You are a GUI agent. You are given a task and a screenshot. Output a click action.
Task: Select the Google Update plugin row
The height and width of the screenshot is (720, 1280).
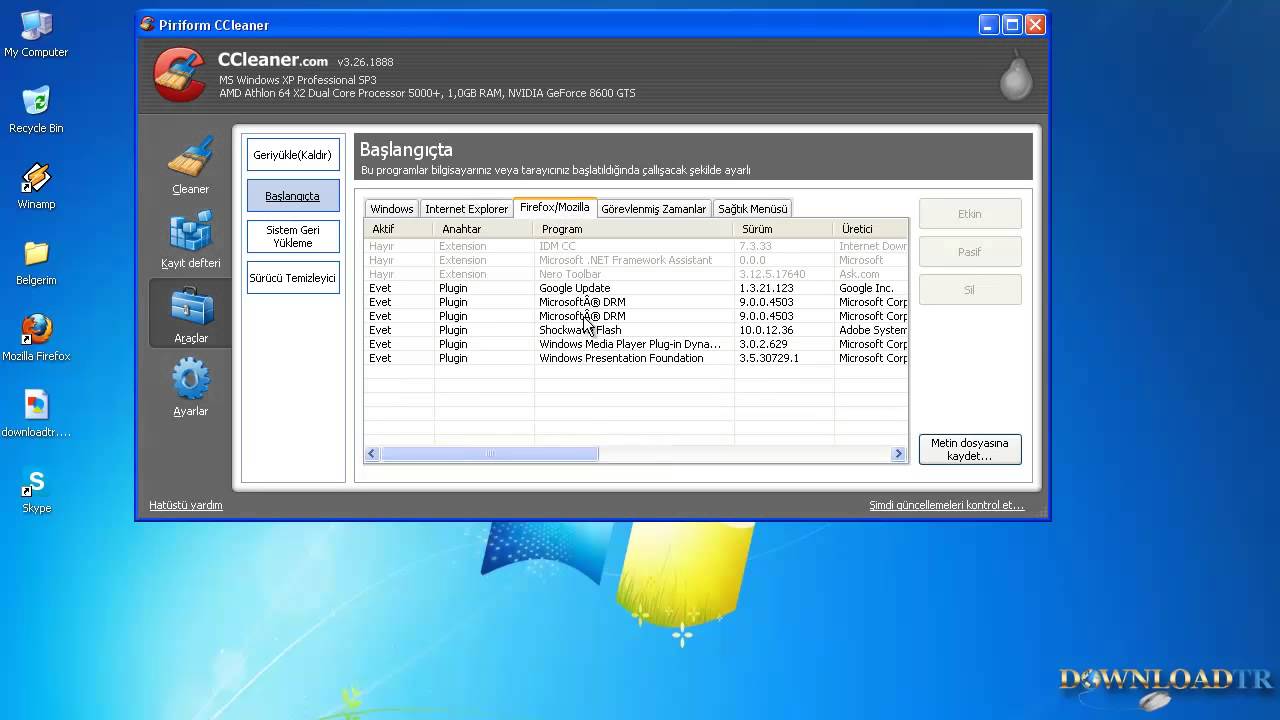(x=636, y=288)
